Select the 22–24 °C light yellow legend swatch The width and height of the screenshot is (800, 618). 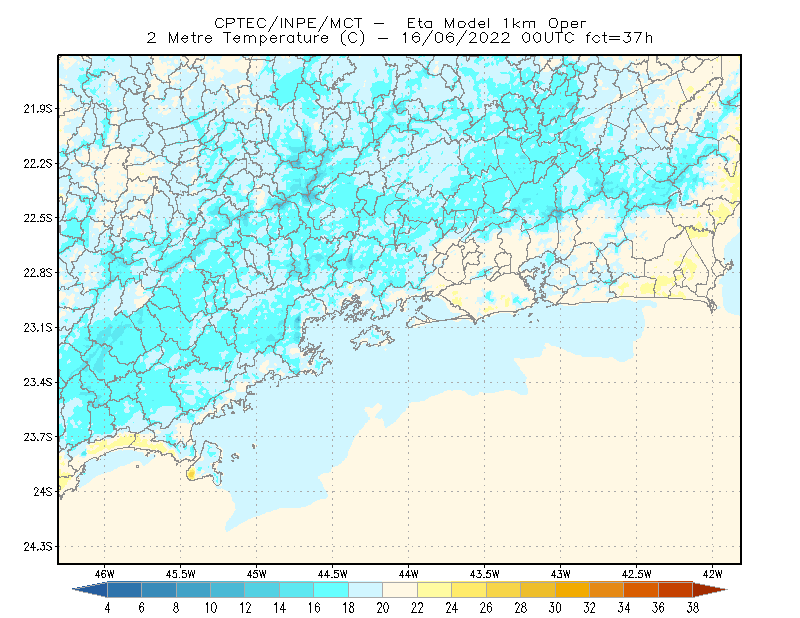pyautogui.click(x=434, y=589)
